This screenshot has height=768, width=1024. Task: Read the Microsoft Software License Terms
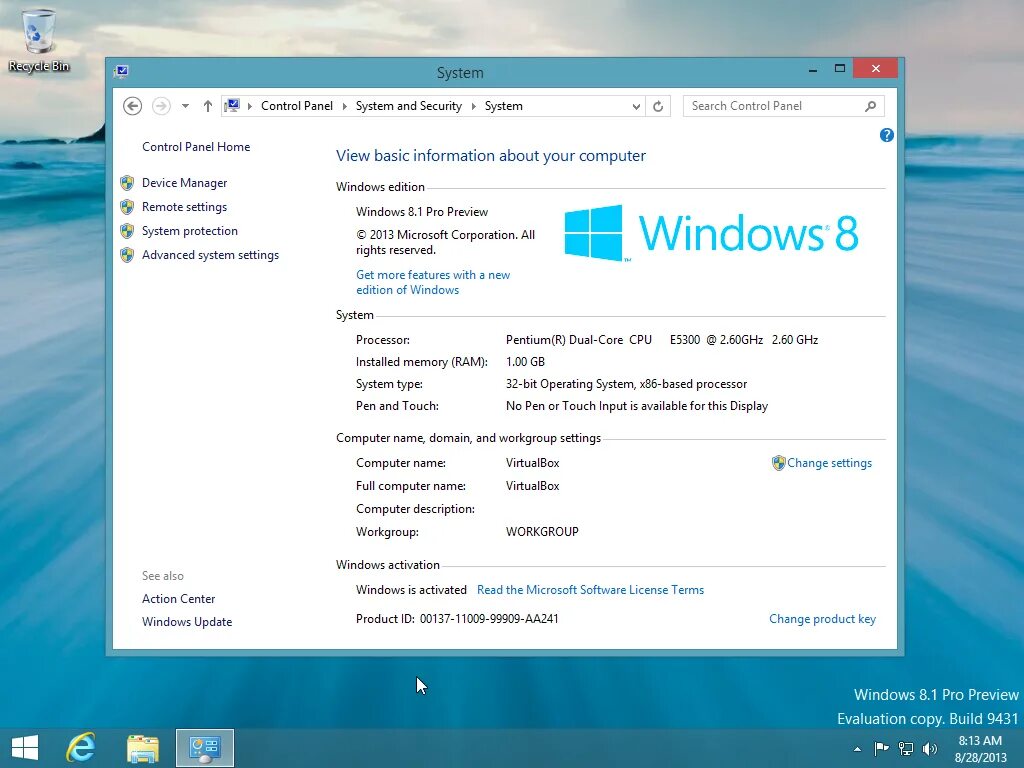tap(590, 590)
